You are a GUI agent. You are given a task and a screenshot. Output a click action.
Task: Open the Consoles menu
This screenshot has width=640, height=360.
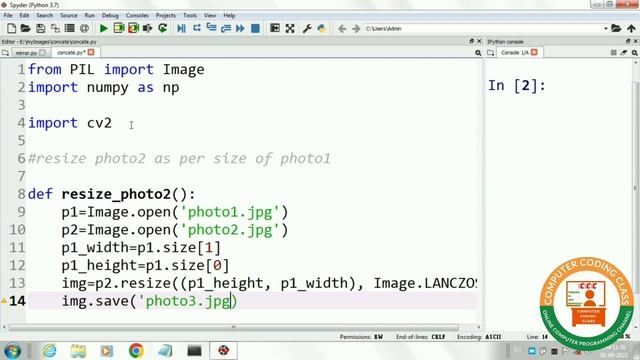point(137,16)
